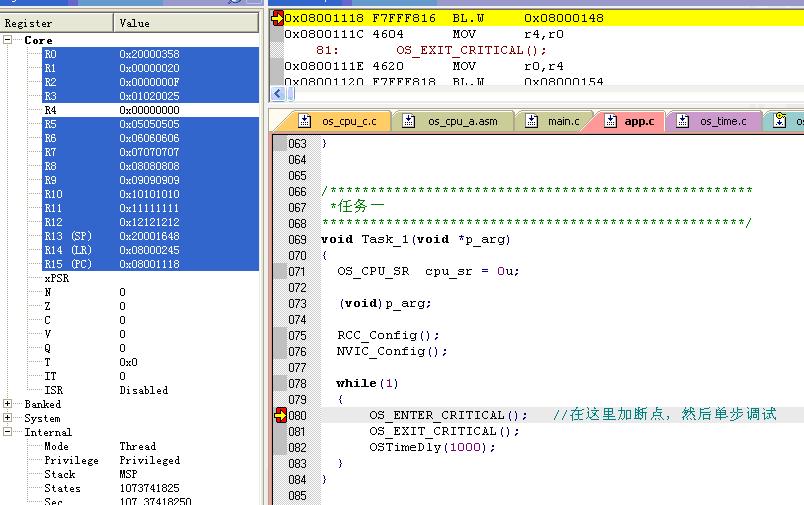
Task: Click the R0 value 0x20000358
Action: pos(149,54)
